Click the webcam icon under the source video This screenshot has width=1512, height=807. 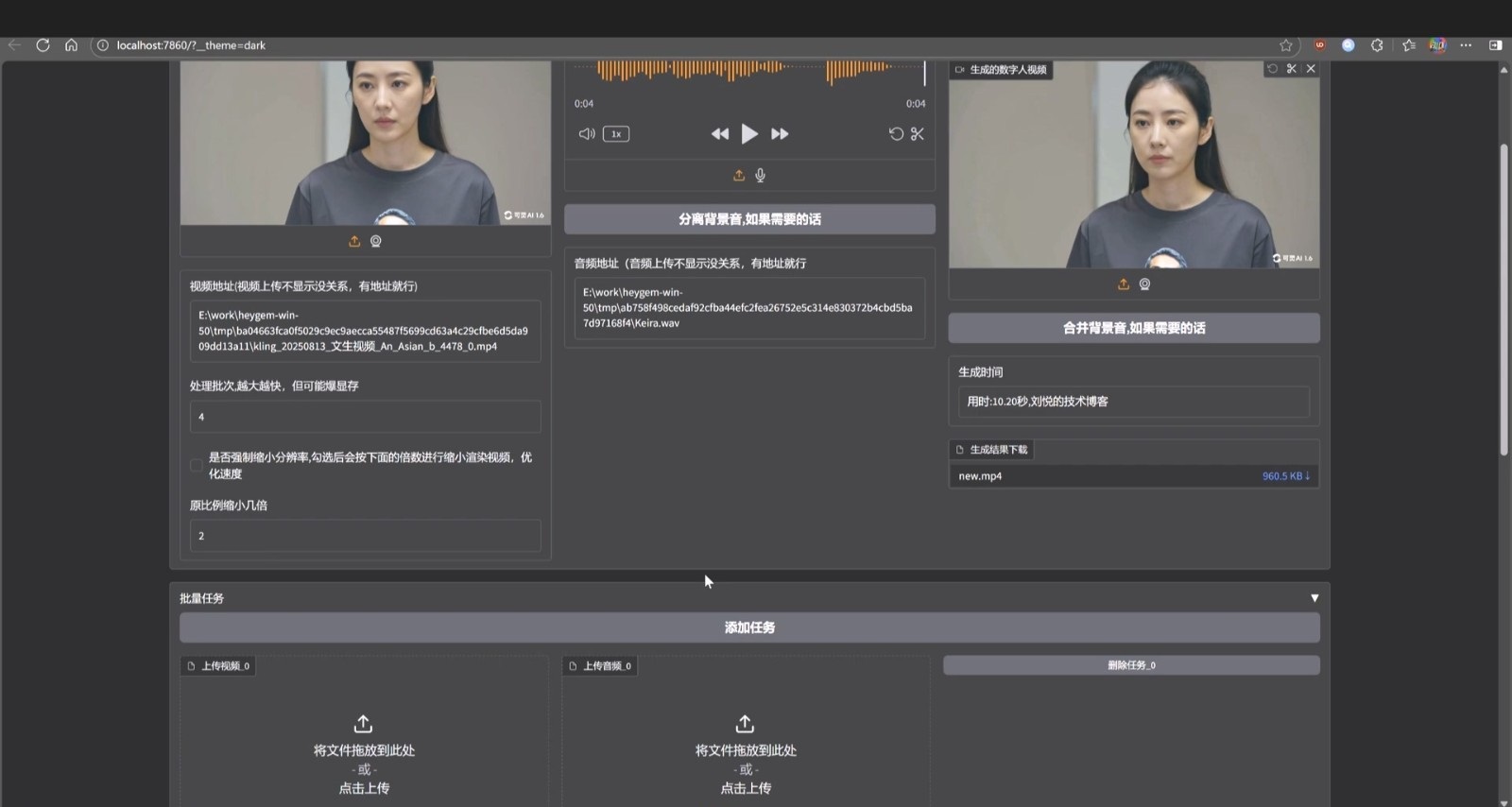(x=376, y=242)
